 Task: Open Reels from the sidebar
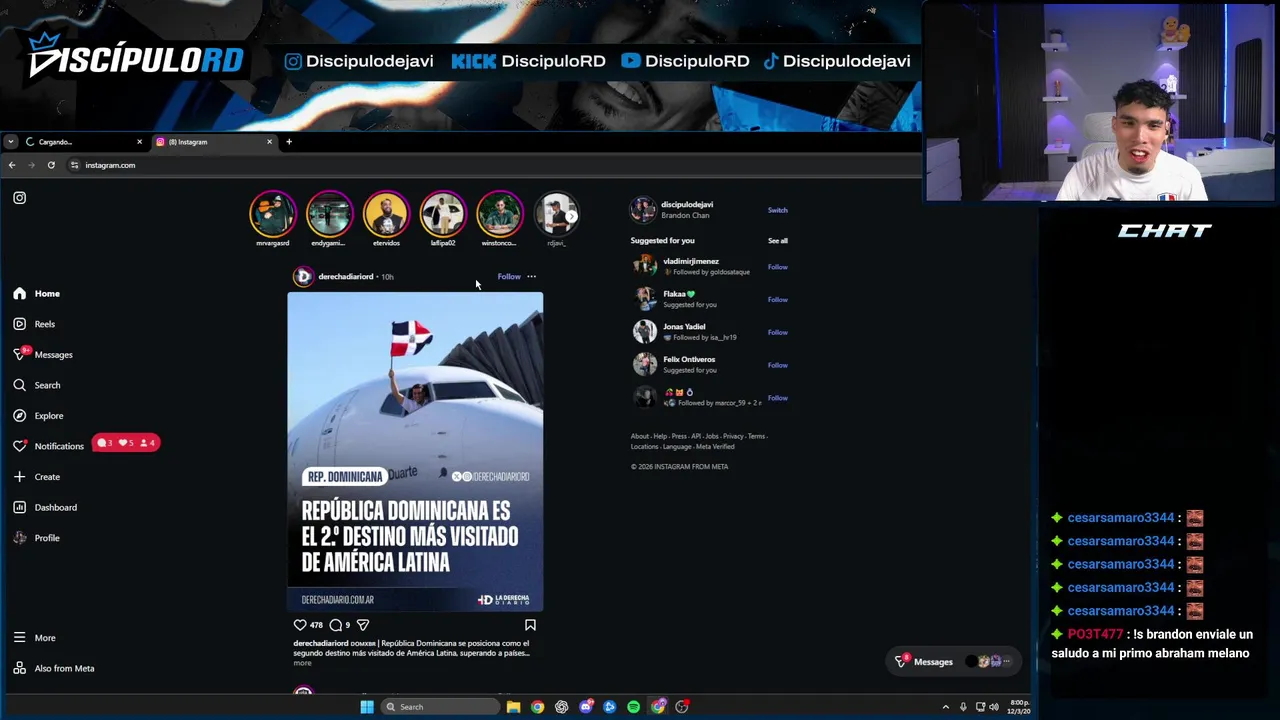pyautogui.click(x=35, y=324)
